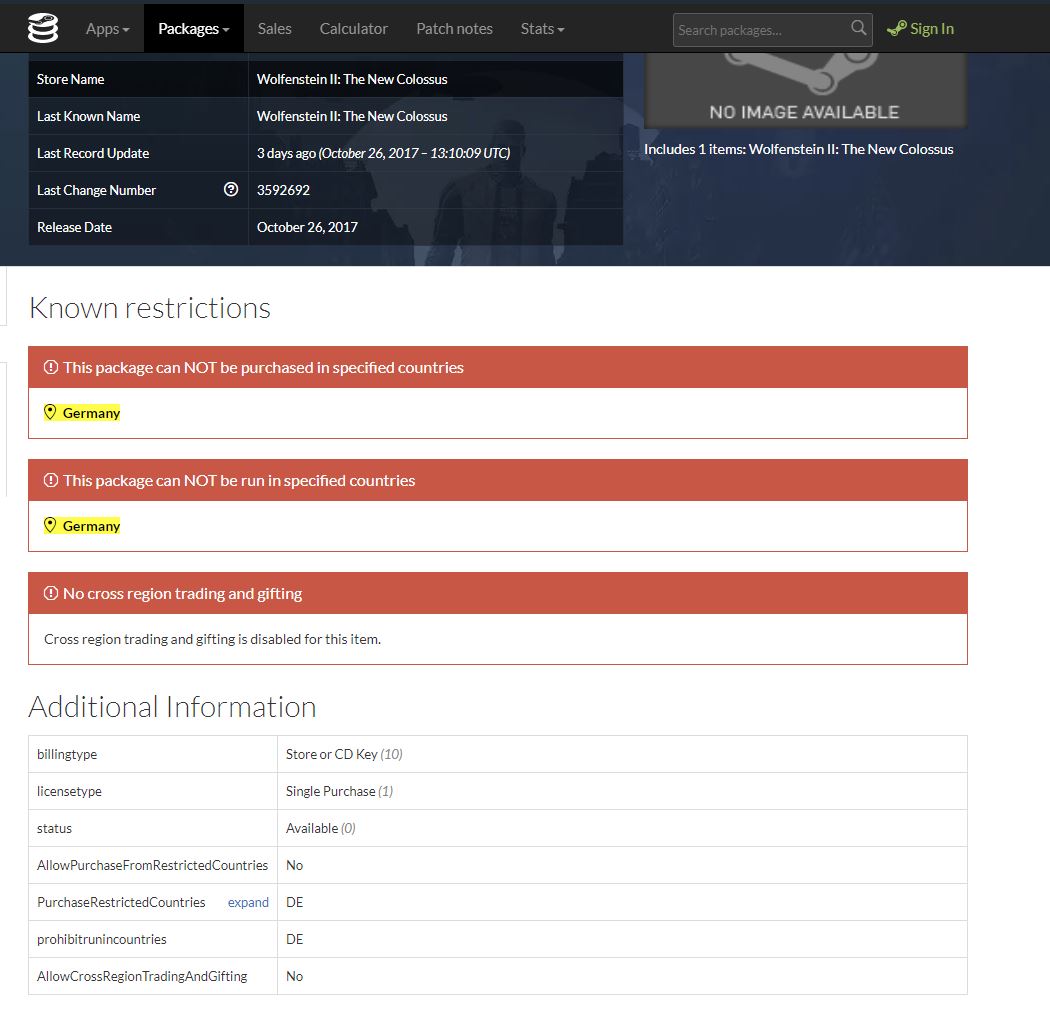Click the Release Date October 26, 2017
This screenshot has height=1014, width=1050.
307,227
